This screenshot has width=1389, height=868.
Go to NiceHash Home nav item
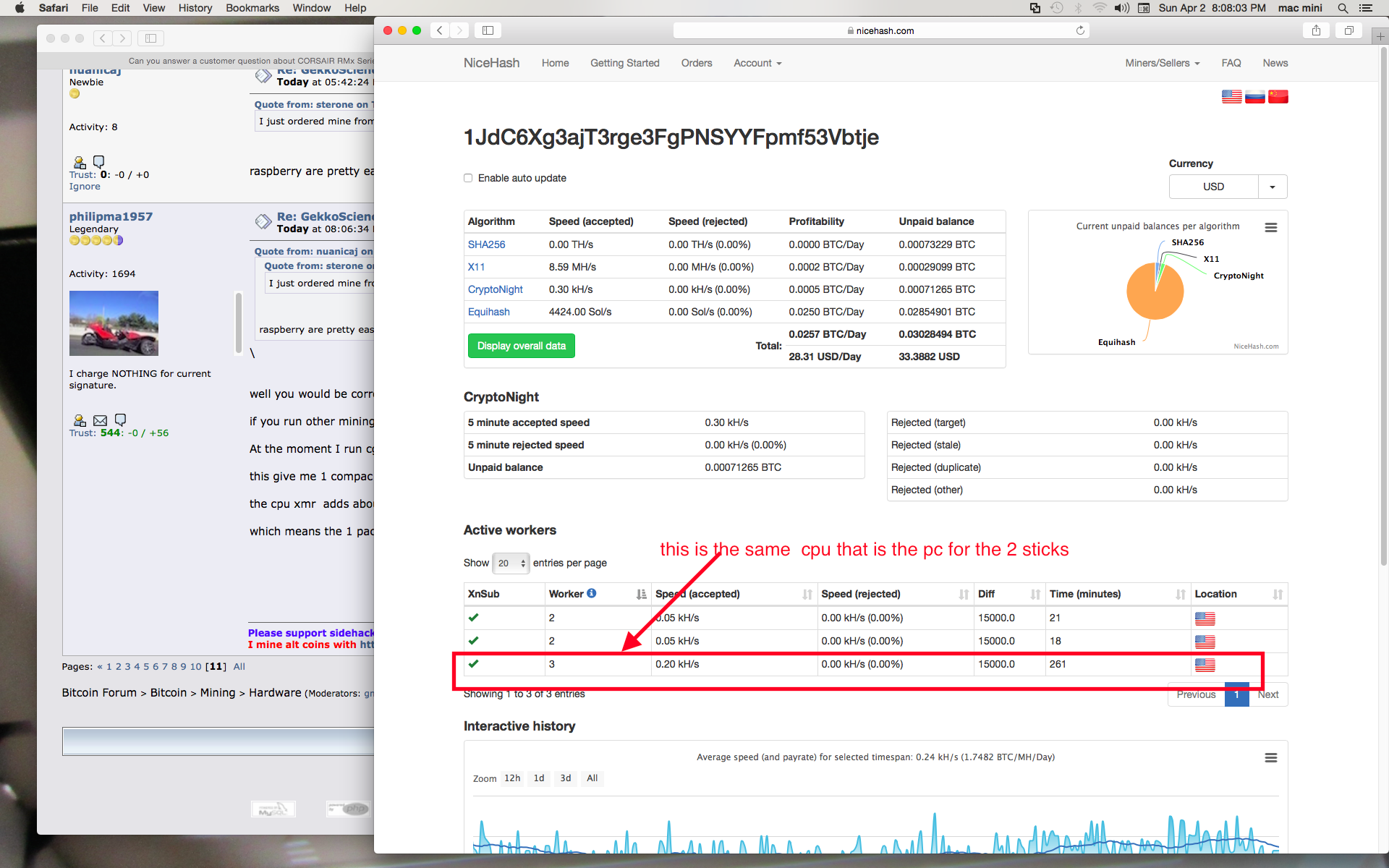[x=555, y=63]
